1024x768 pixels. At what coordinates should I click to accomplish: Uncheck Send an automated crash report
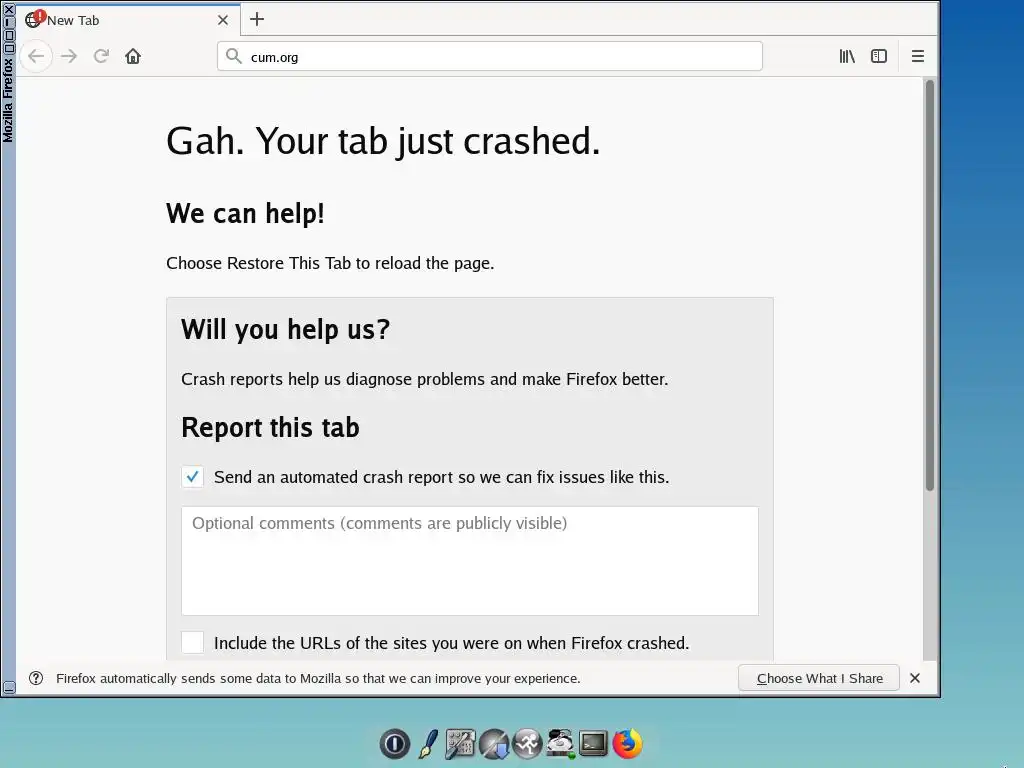(x=193, y=477)
